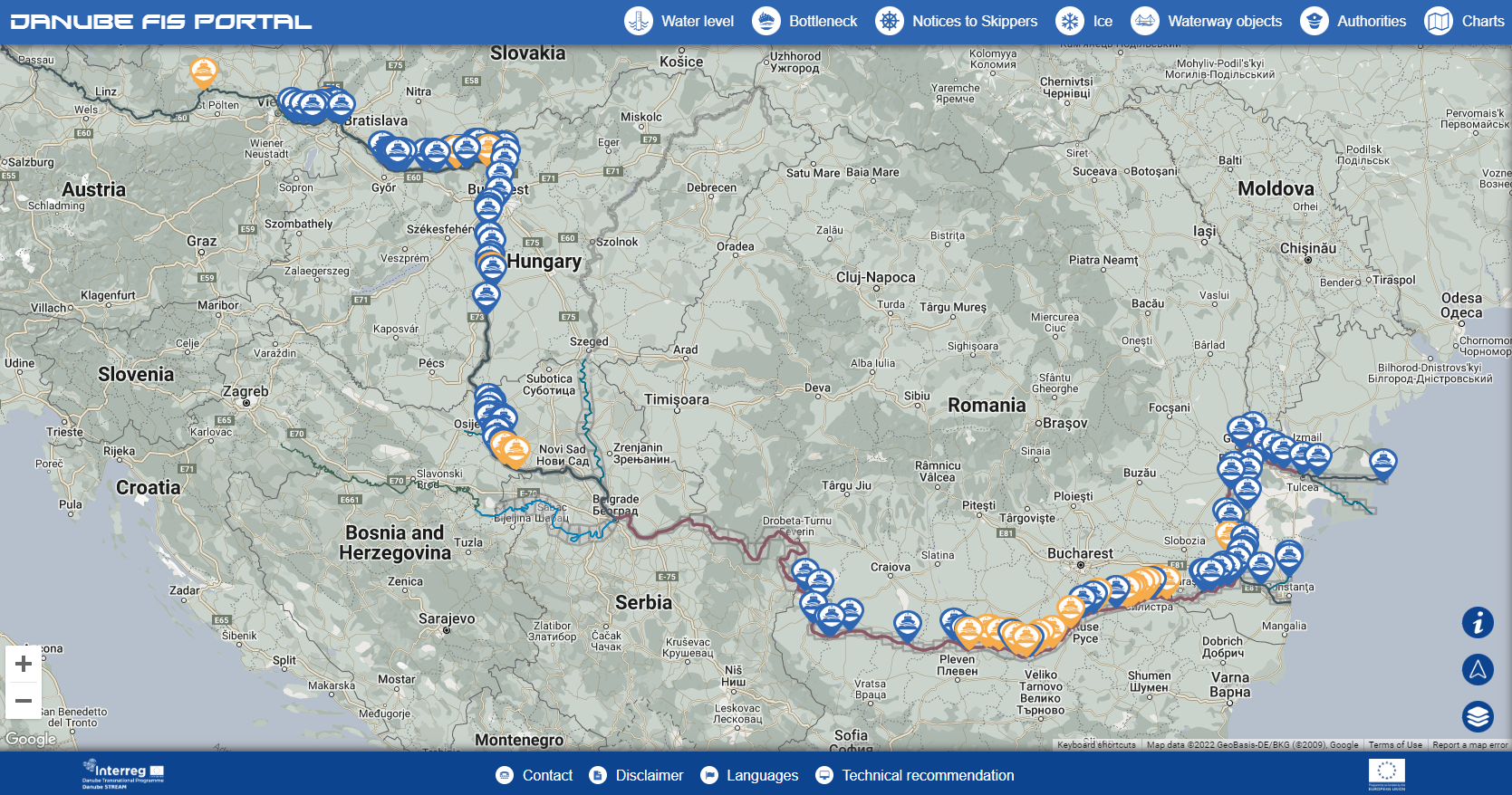Click the Bottleneck icon
Screen dimensions: 1512x795
tap(766, 21)
